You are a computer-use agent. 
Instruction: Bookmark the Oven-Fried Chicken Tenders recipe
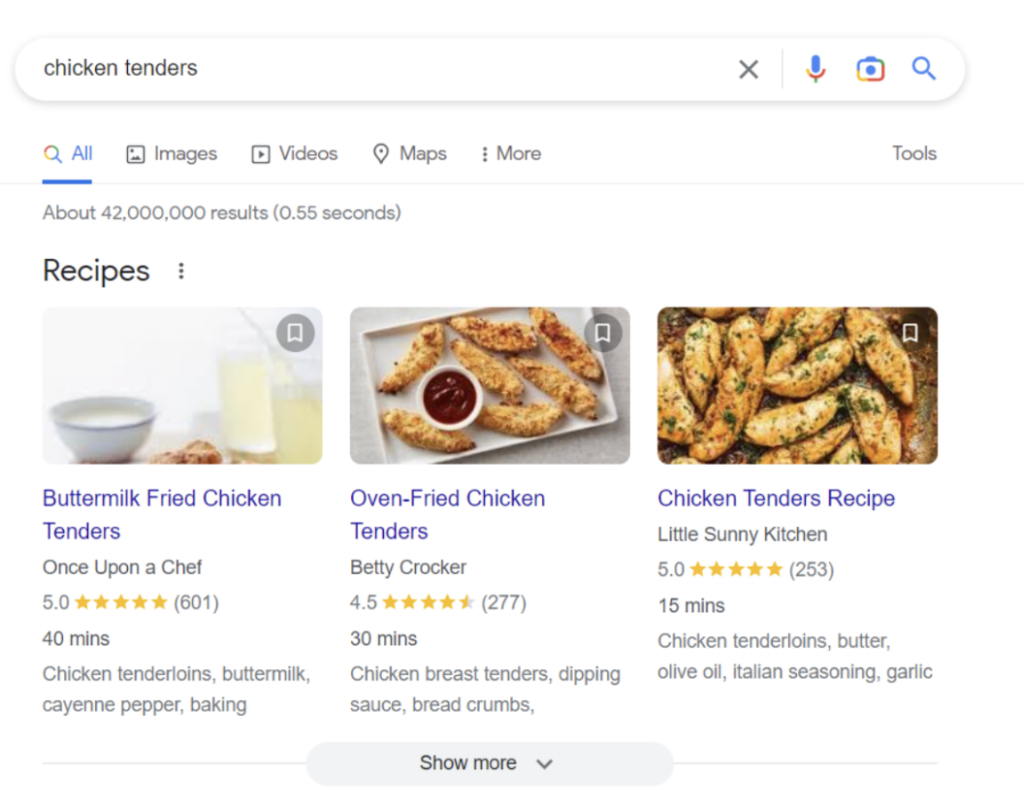tap(603, 333)
